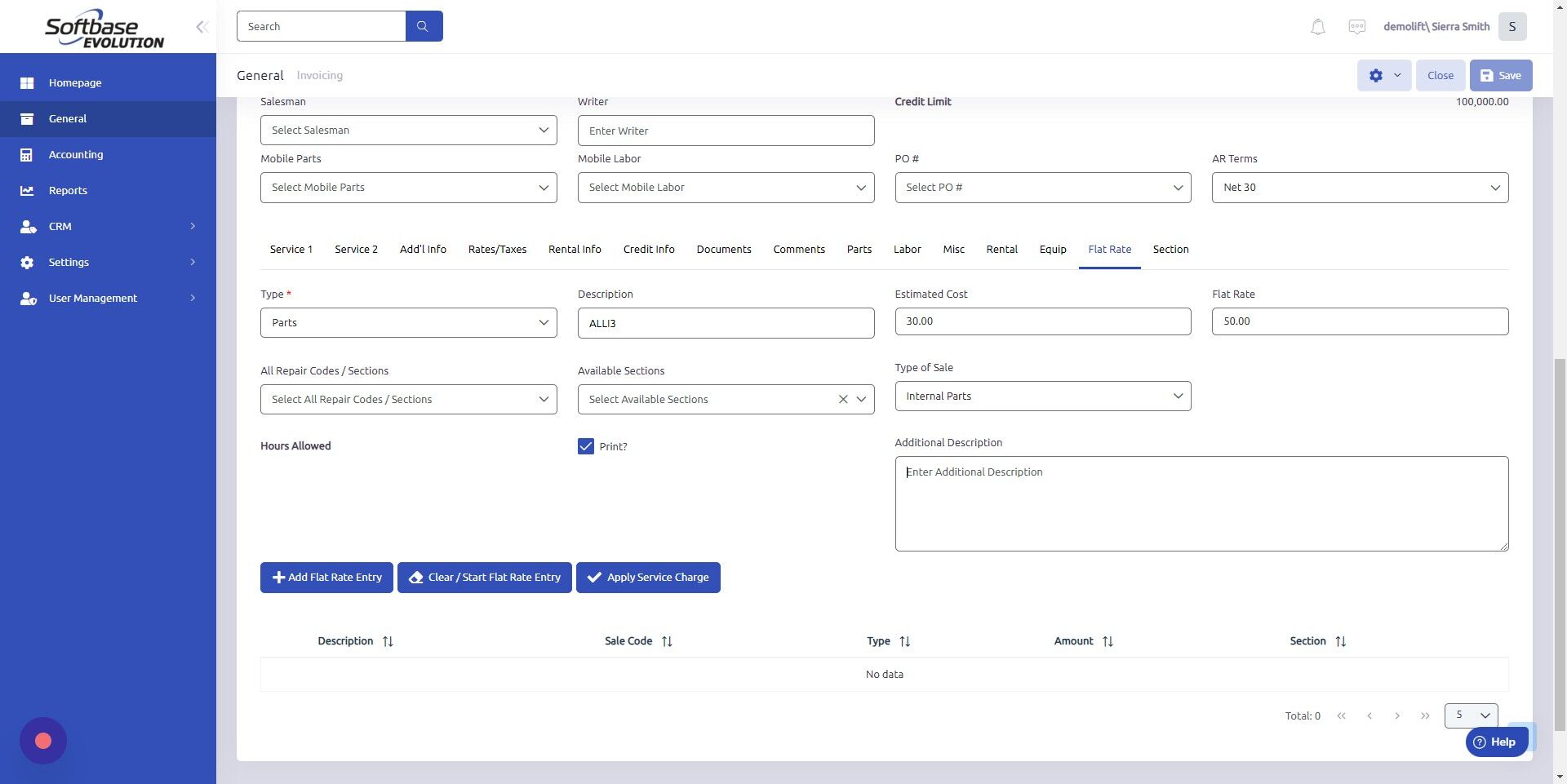Click the search magnifier icon
1567x784 pixels.
(x=424, y=25)
